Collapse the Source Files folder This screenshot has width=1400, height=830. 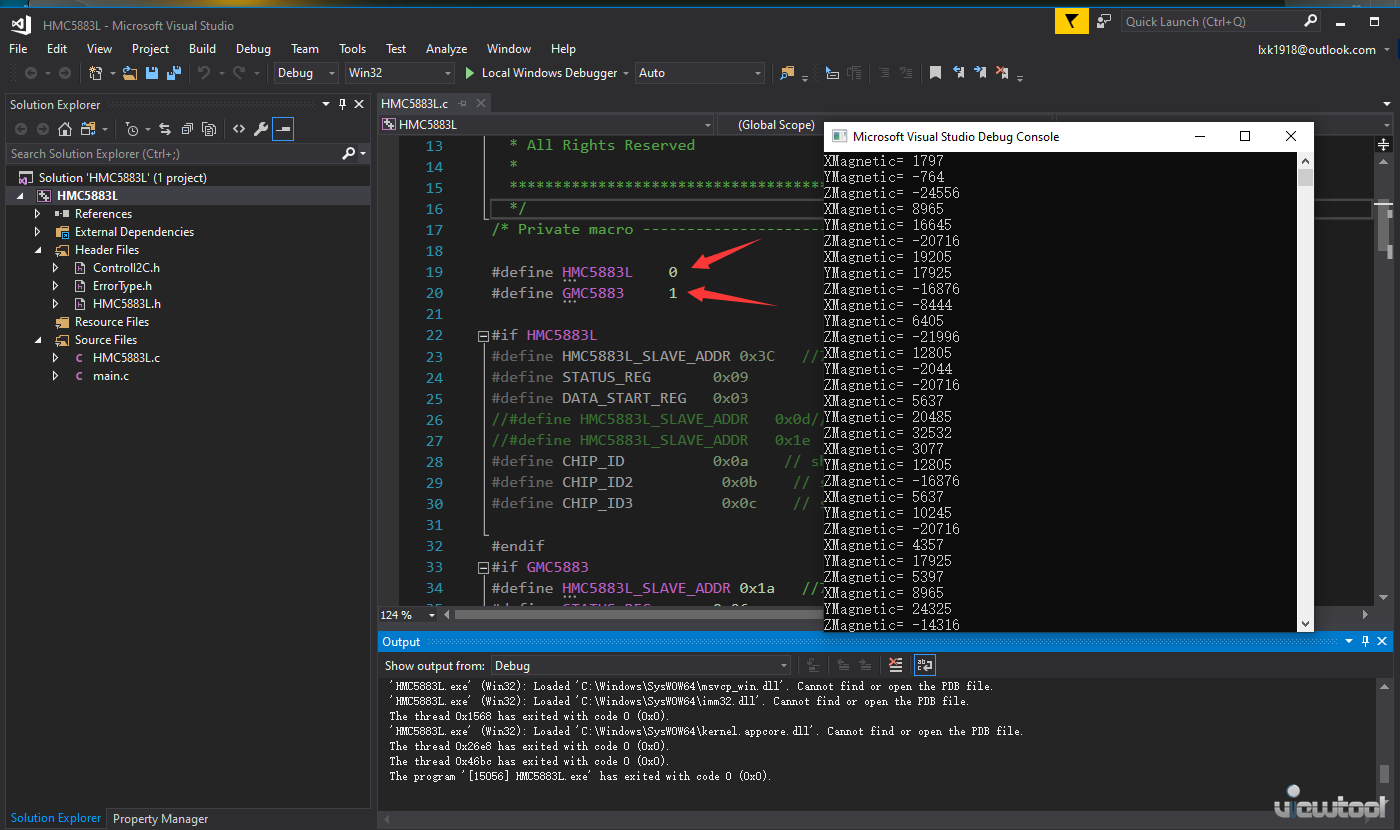click(x=38, y=340)
